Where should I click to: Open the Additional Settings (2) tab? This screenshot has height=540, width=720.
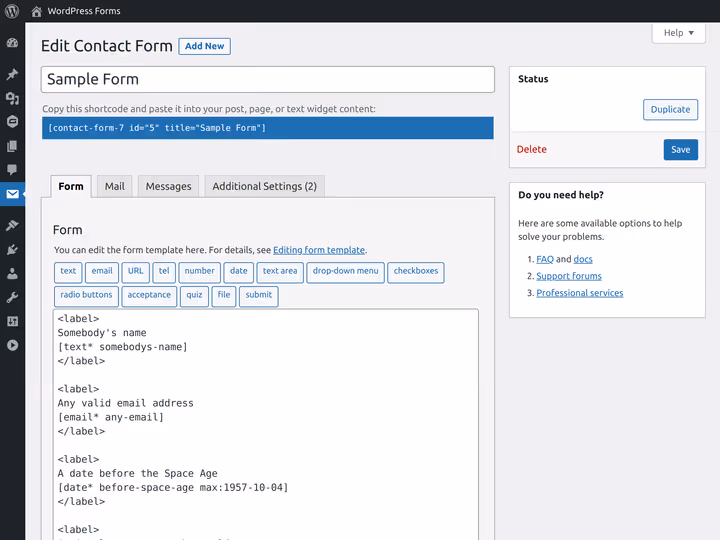pos(264,186)
